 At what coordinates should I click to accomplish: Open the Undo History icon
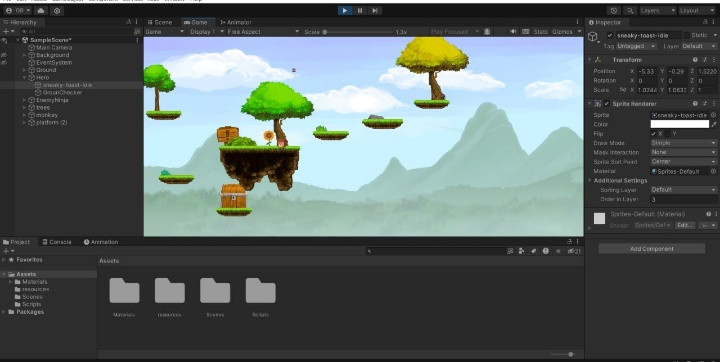tap(614, 10)
